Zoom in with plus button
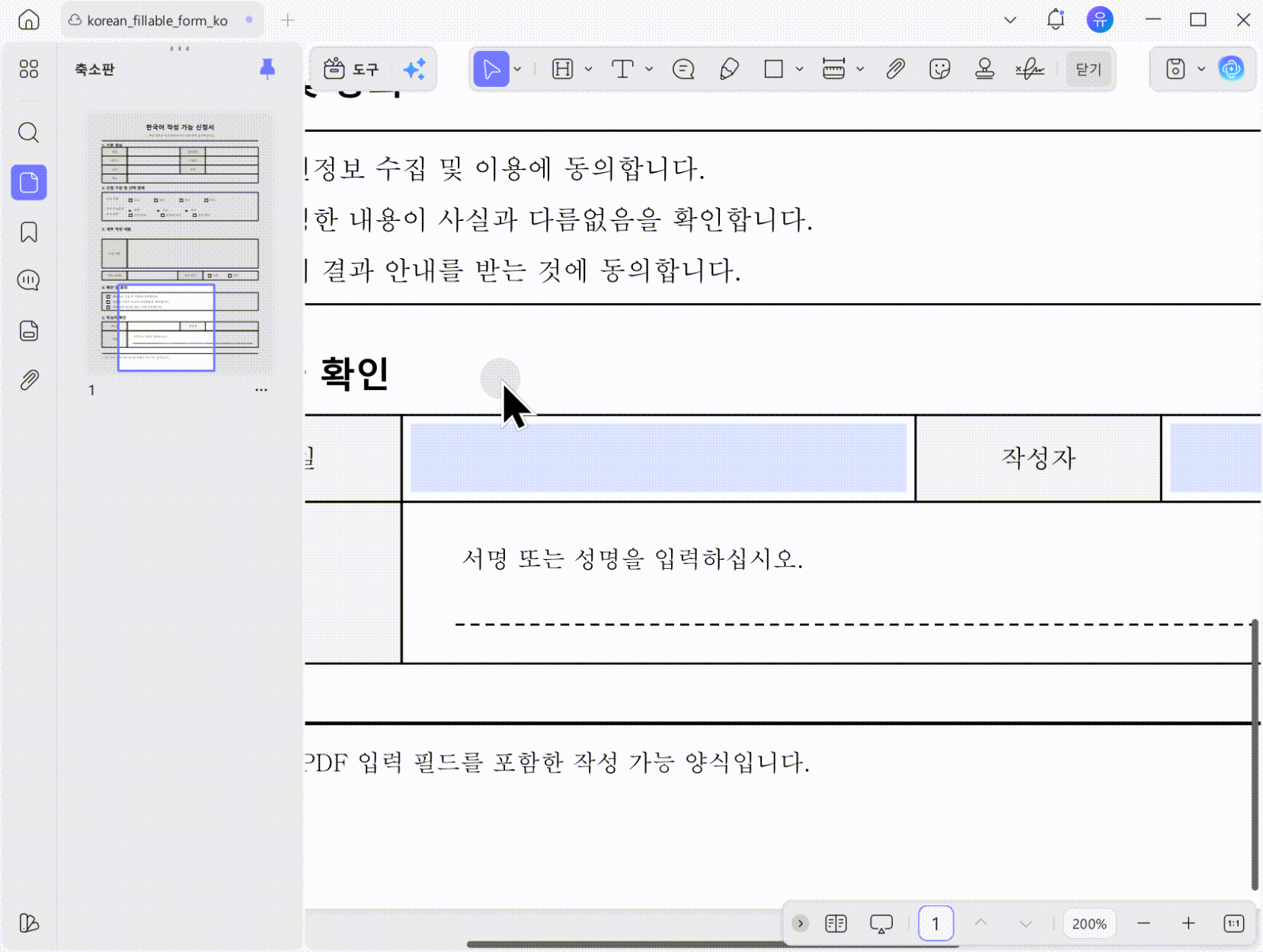The height and width of the screenshot is (952, 1263). 1188,924
